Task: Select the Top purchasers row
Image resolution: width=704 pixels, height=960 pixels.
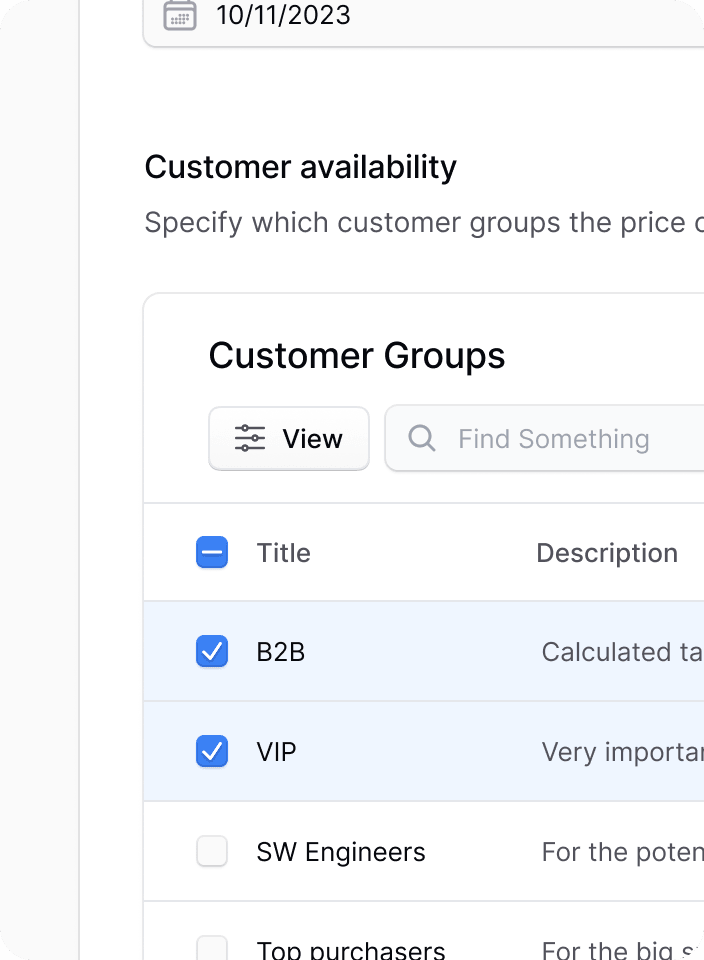Action: [350, 948]
